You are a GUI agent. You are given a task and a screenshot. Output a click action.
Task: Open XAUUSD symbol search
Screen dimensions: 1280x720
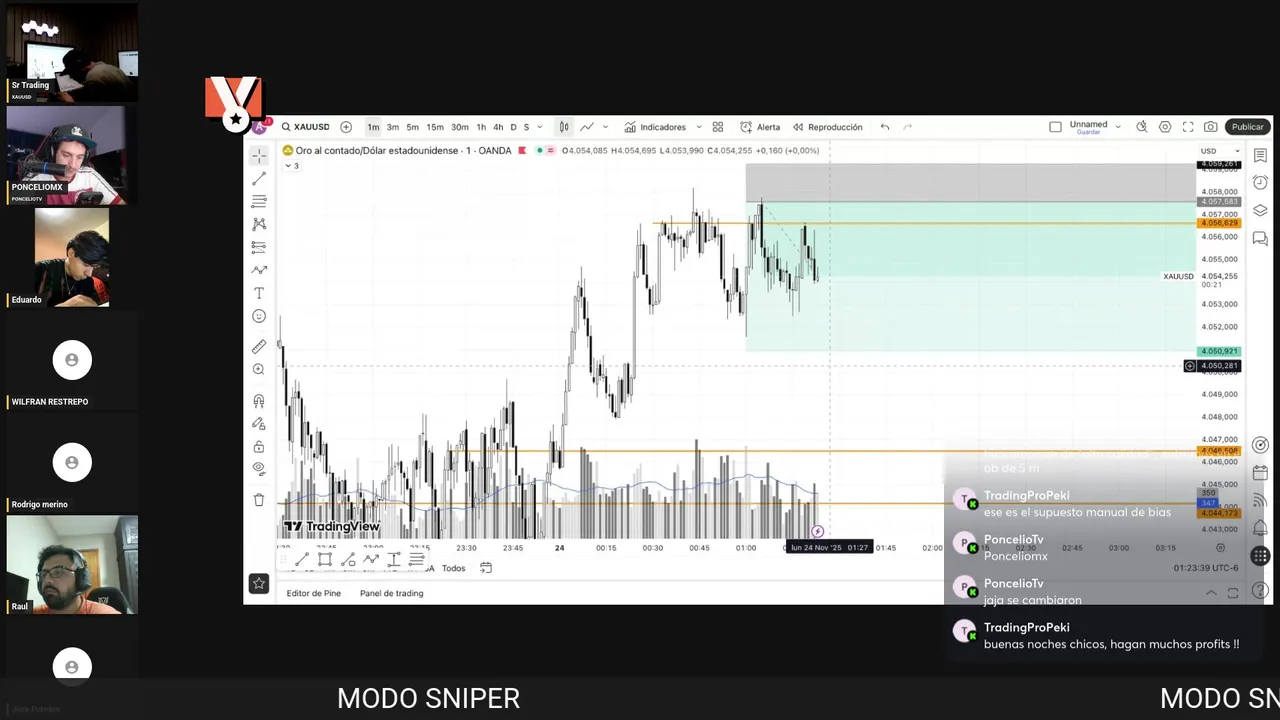tap(306, 127)
